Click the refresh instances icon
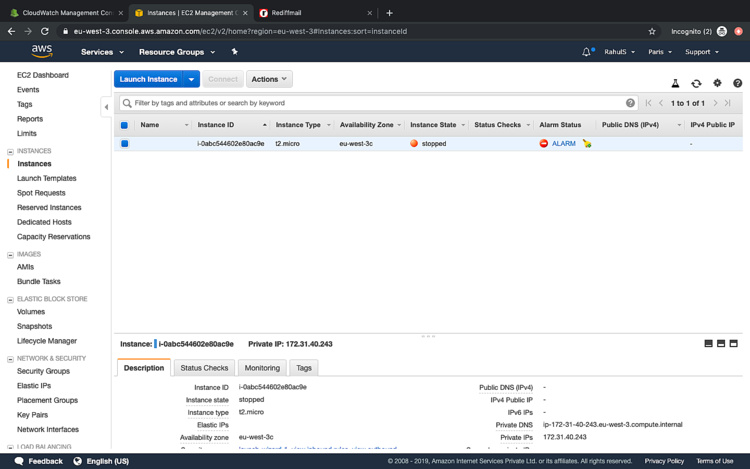Viewport: 750px width, 469px height. click(696, 84)
